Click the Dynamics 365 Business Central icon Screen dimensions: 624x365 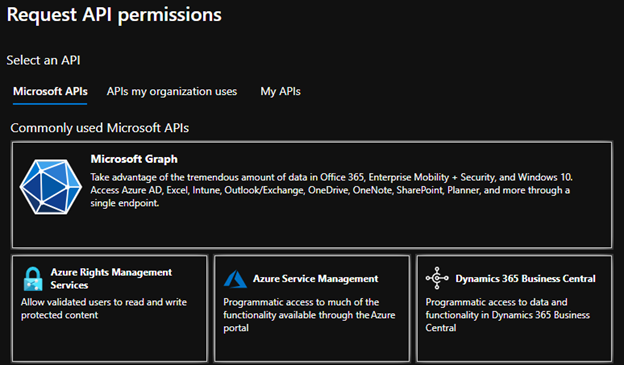click(437, 278)
